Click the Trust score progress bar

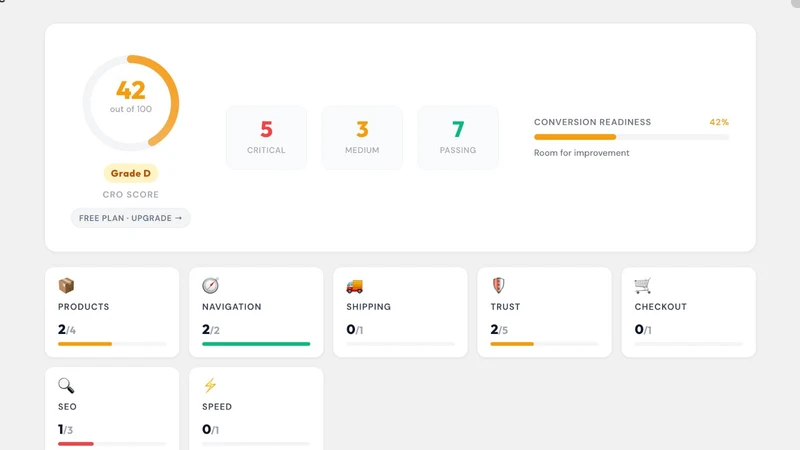(x=544, y=344)
